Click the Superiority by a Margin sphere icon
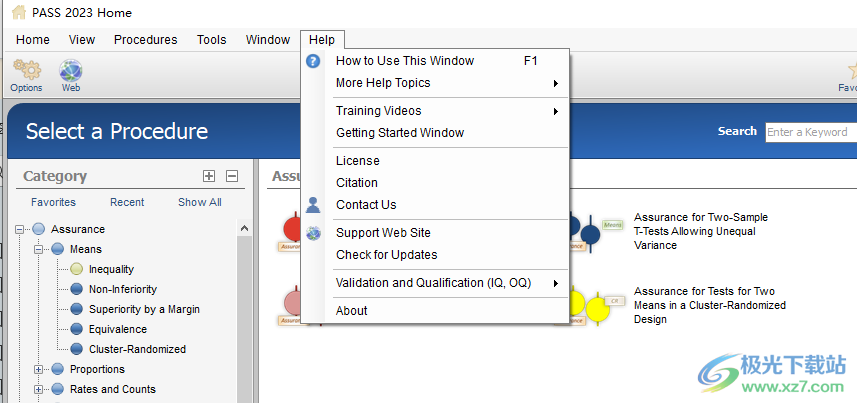This screenshot has height=403, width=857. (77, 309)
